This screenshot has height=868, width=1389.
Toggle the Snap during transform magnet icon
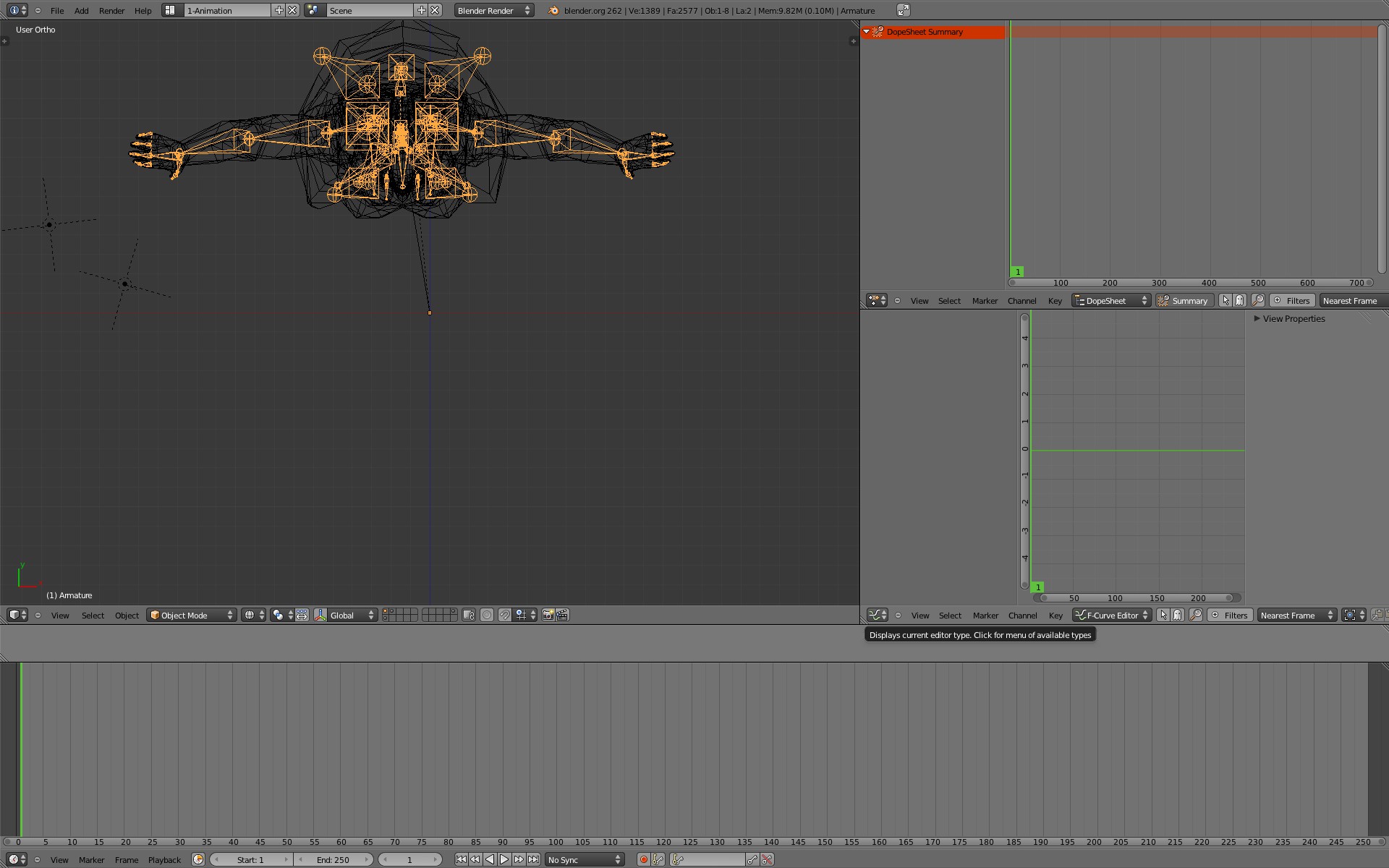[504, 615]
